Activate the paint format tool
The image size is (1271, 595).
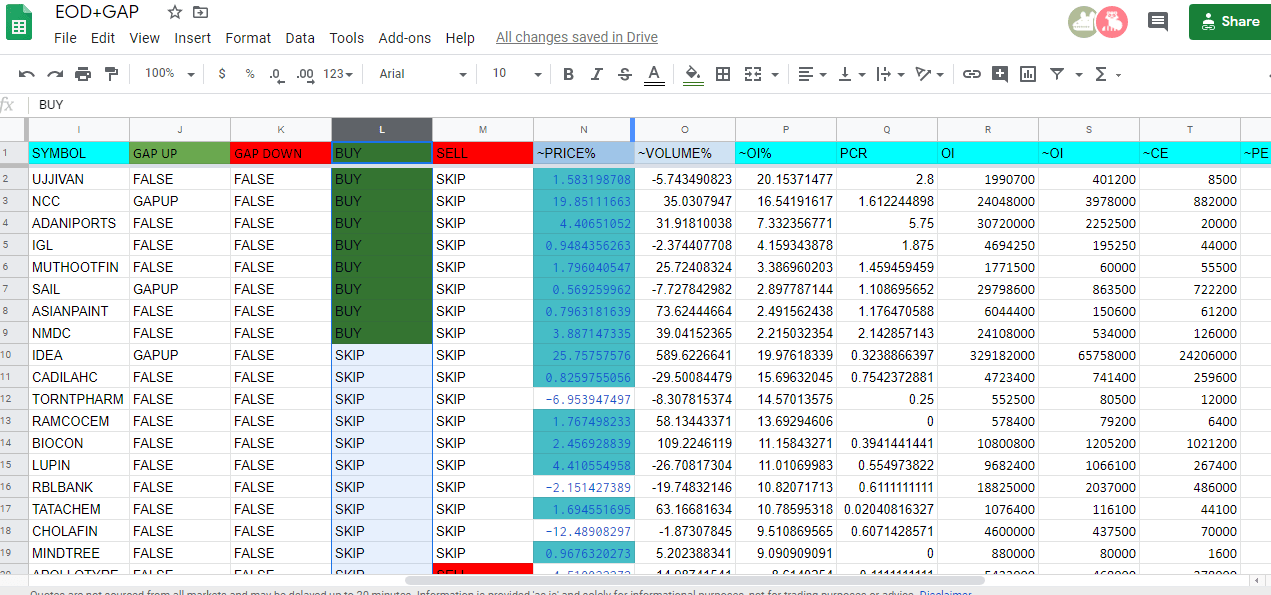111,74
